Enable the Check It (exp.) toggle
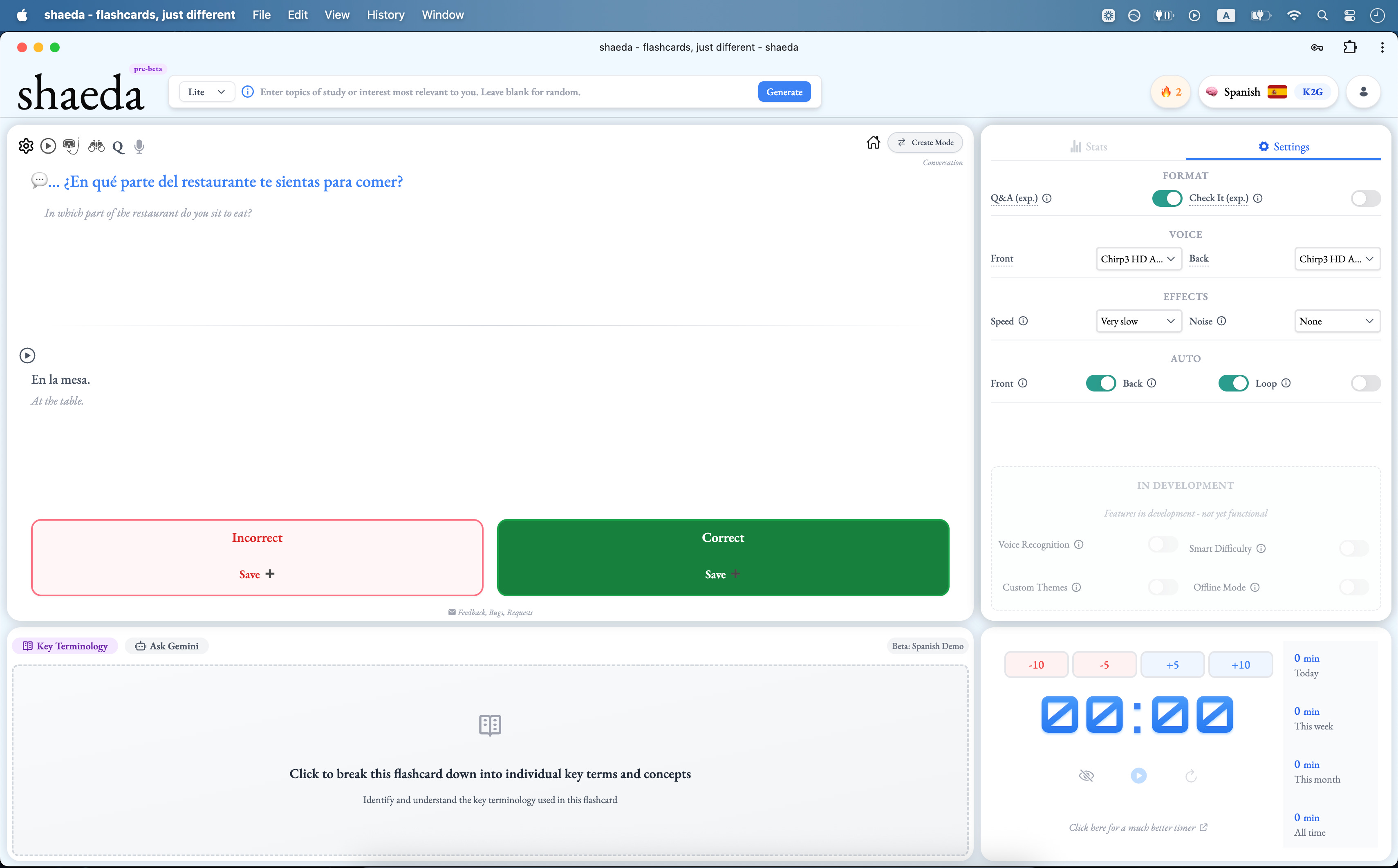Image resolution: width=1398 pixels, height=868 pixels. [x=1365, y=198]
